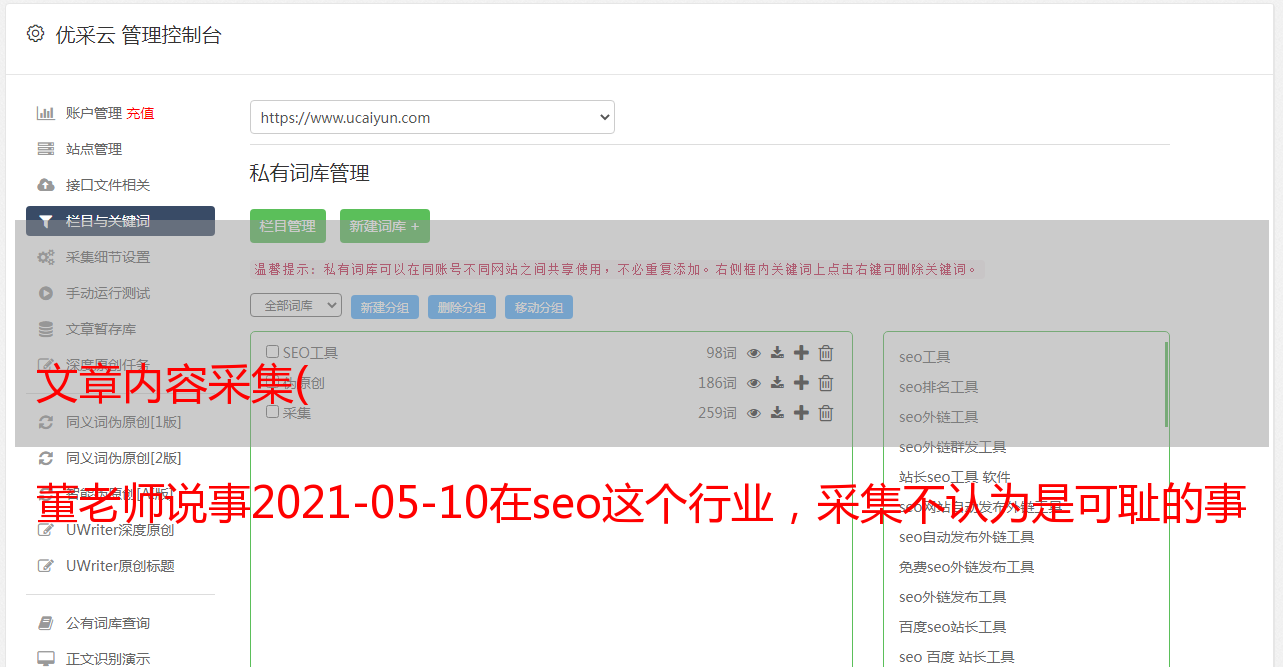
Task: Click the plus icon in the 采集 row
Action: [x=801, y=413]
